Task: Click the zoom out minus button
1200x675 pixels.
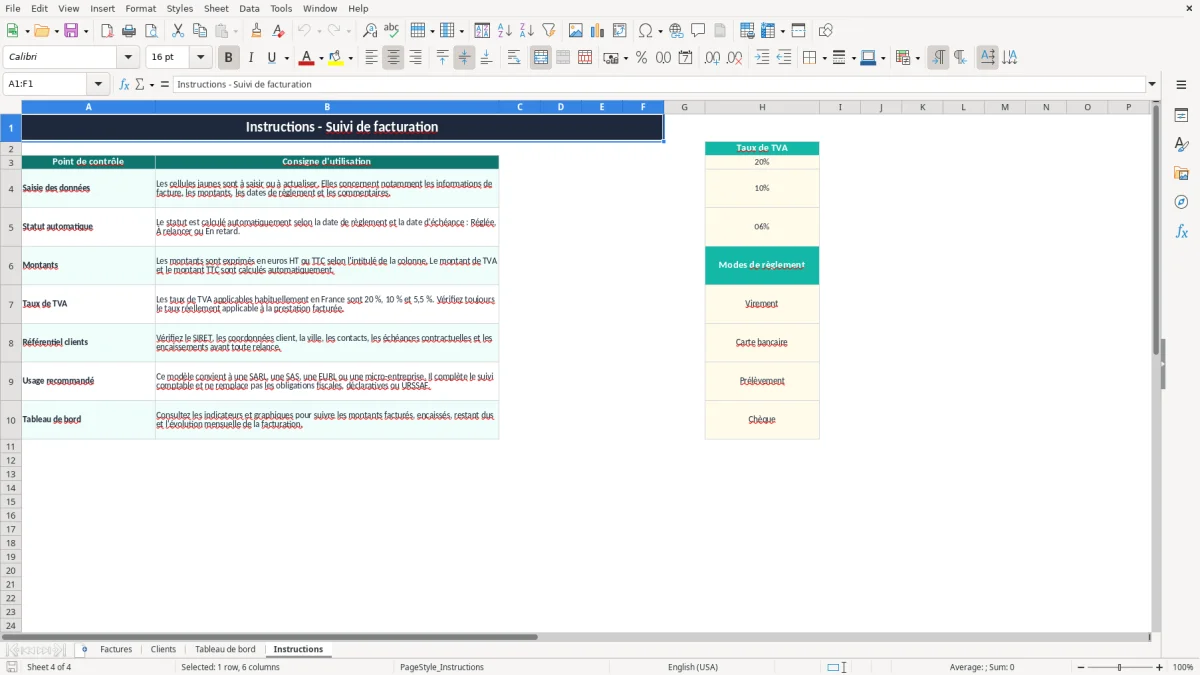Action: click(1079, 667)
